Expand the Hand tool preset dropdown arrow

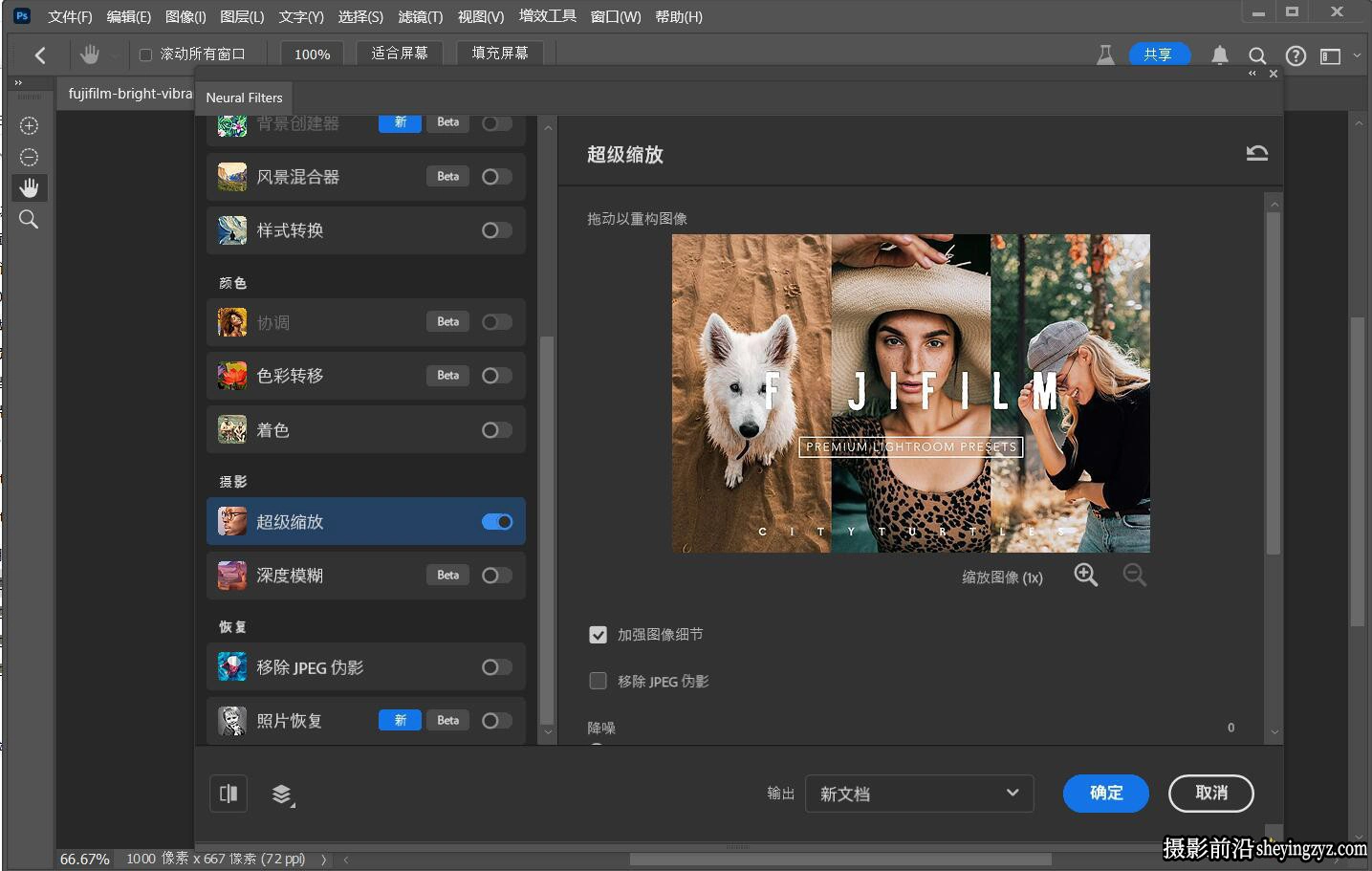[x=115, y=56]
